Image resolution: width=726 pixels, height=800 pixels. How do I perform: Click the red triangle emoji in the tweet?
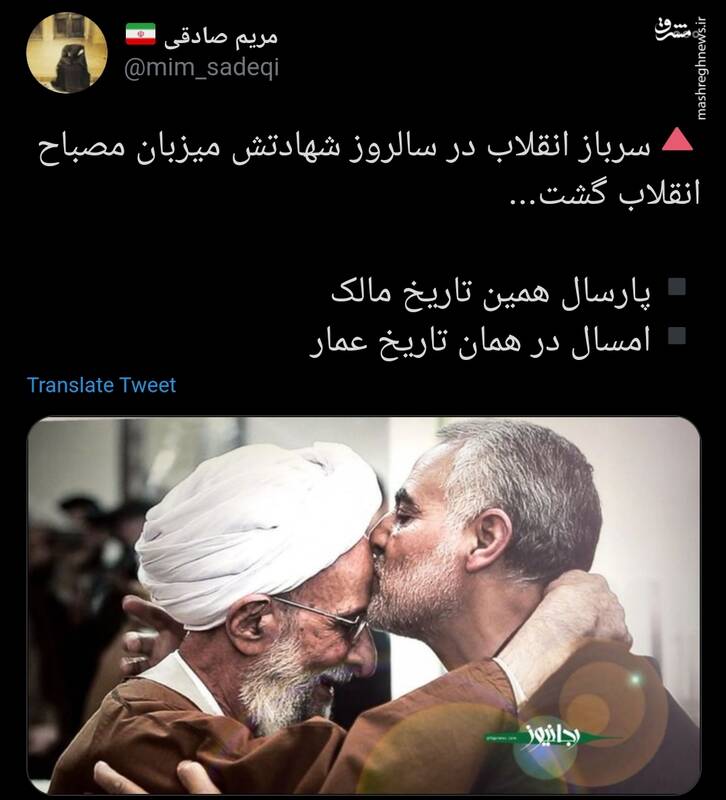pos(677,140)
